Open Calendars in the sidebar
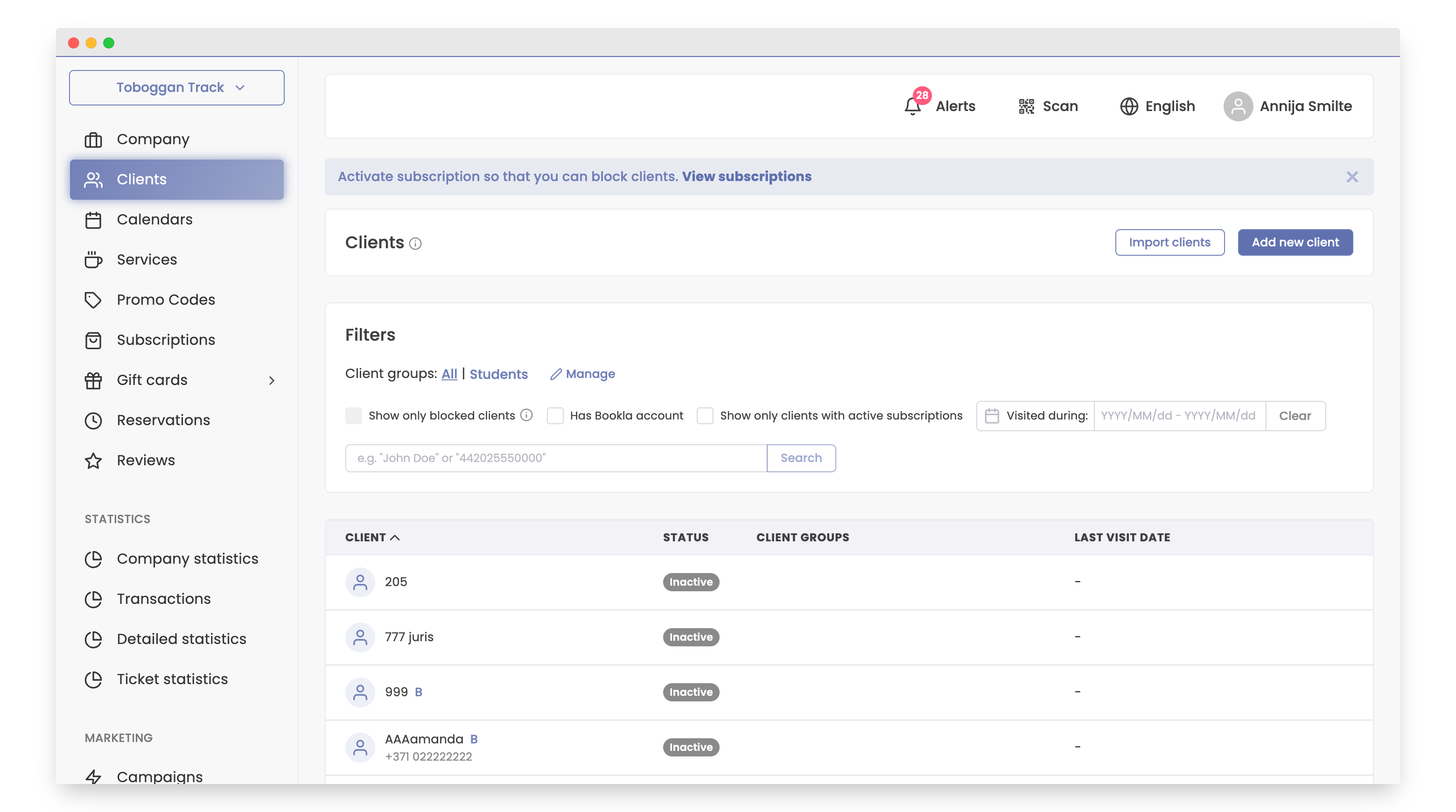 click(x=154, y=219)
